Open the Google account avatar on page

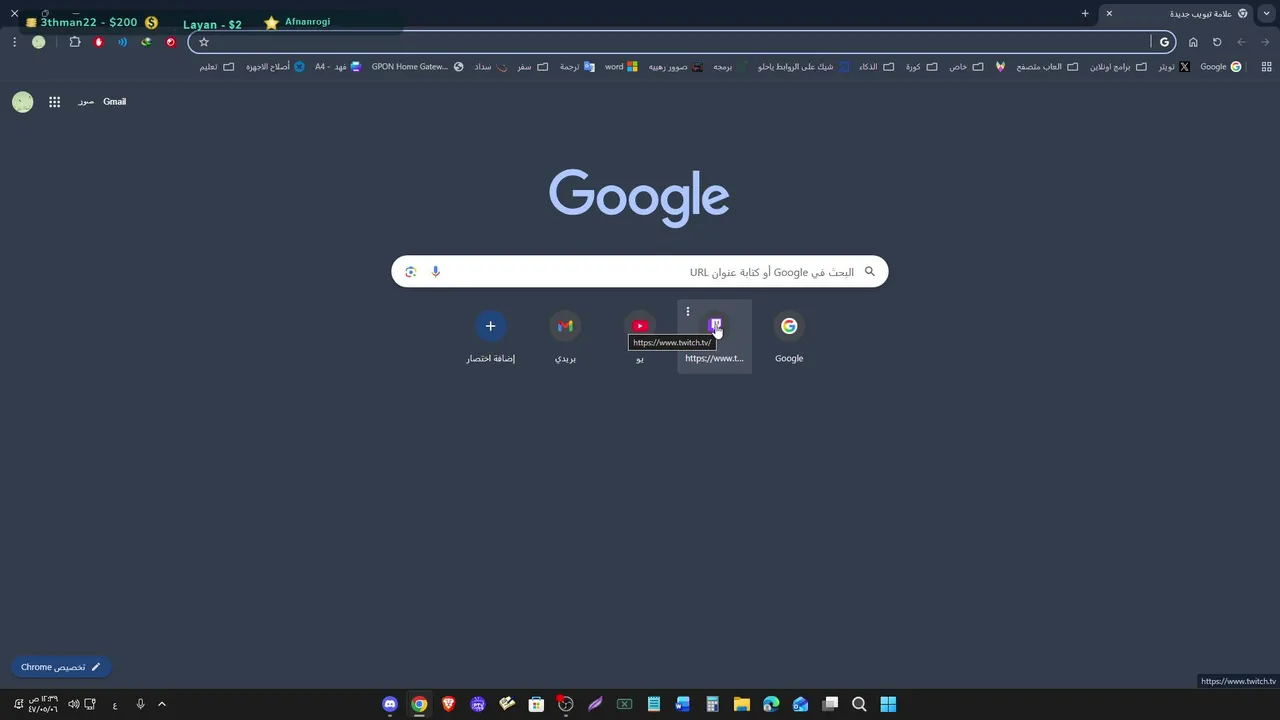tap(22, 102)
